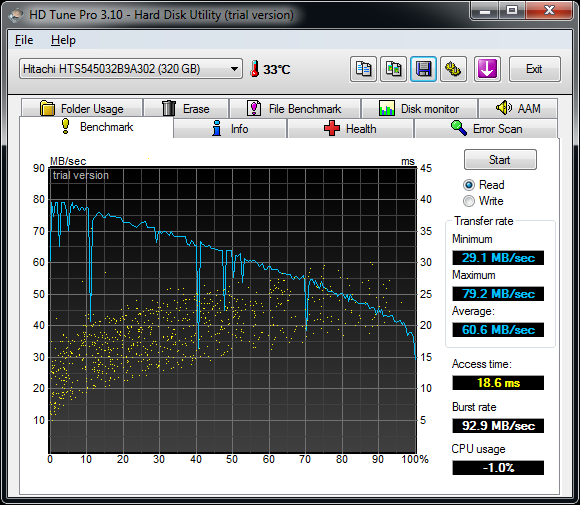Image resolution: width=580 pixels, height=505 pixels.
Task: Open options via the wrench icon
Action: coord(453,69)
